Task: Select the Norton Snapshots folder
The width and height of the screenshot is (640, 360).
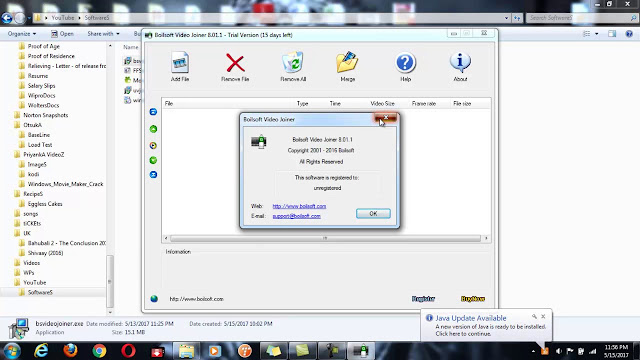Action: tap(45, 115)
